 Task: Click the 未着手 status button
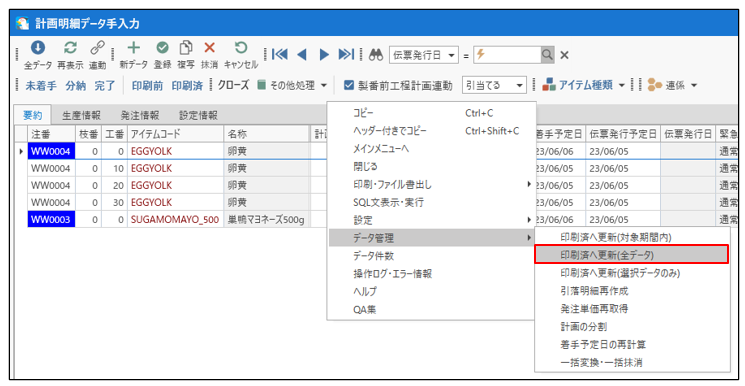(x=40, y=86)
